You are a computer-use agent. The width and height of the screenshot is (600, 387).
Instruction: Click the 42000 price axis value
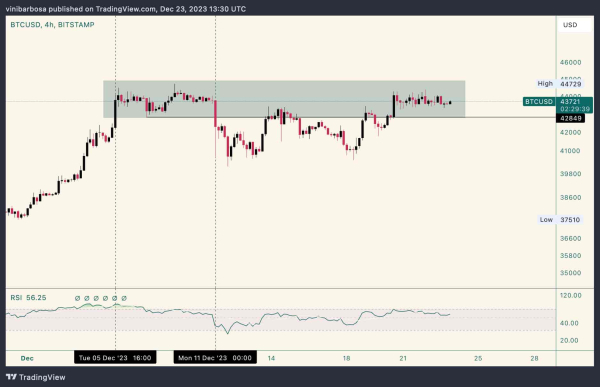[570, 132]
